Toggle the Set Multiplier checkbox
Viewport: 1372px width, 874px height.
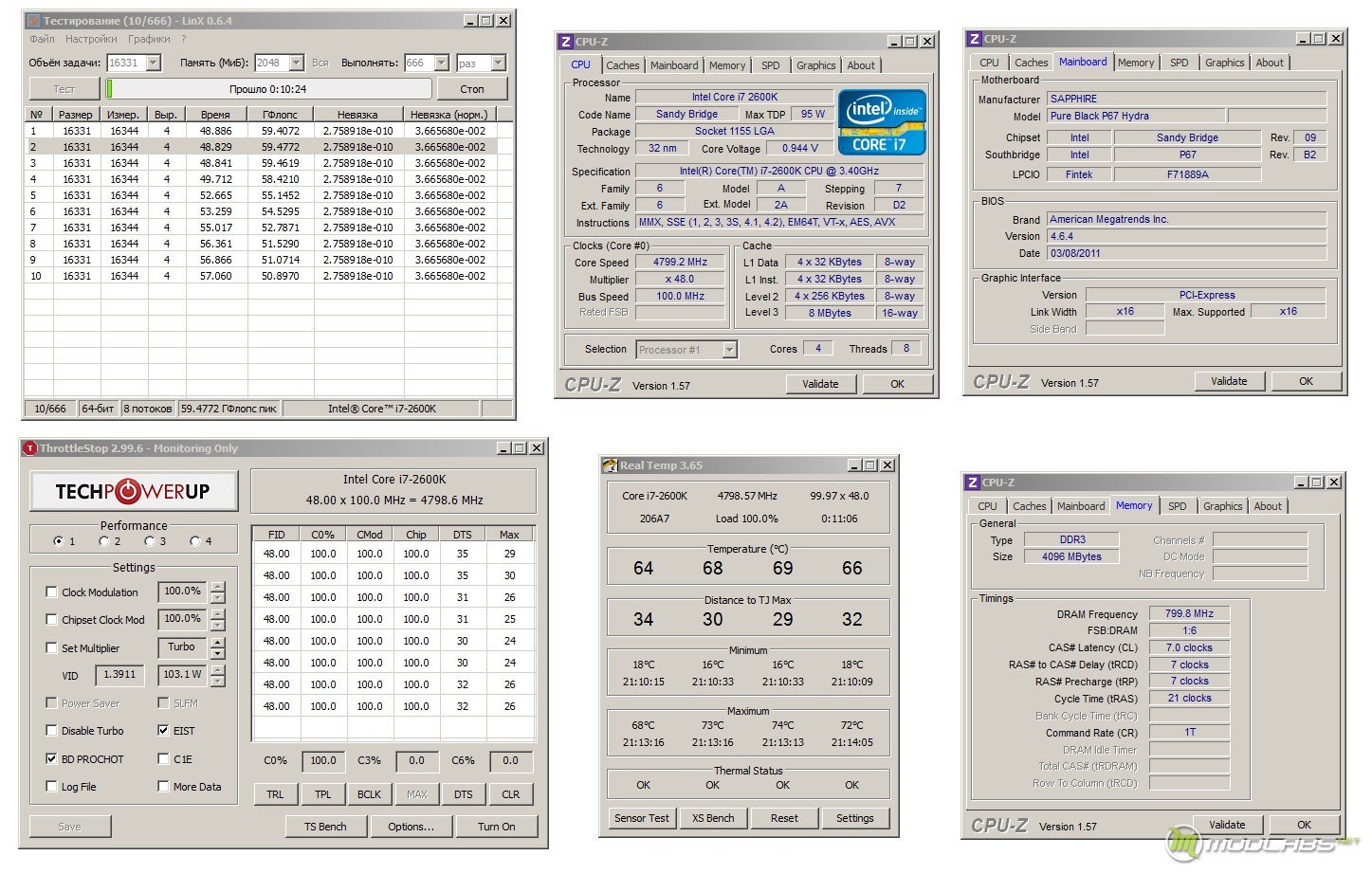click(52, 648)
